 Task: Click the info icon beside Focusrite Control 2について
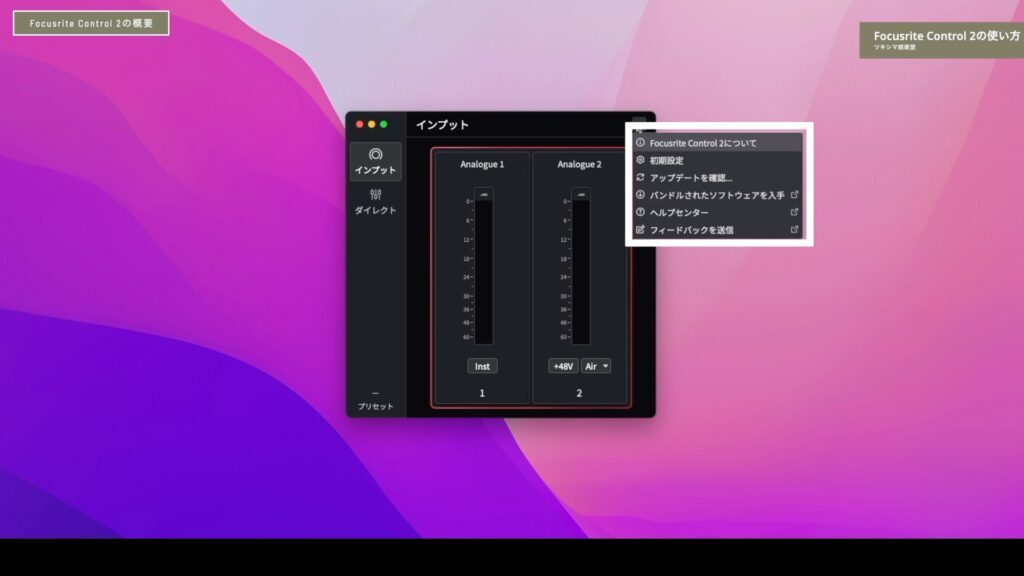pos(640,143)
